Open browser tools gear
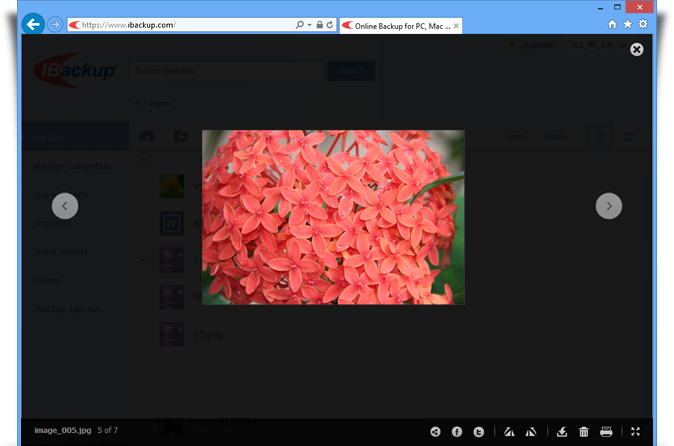674x446 pixels. click(x=643, y=24)
